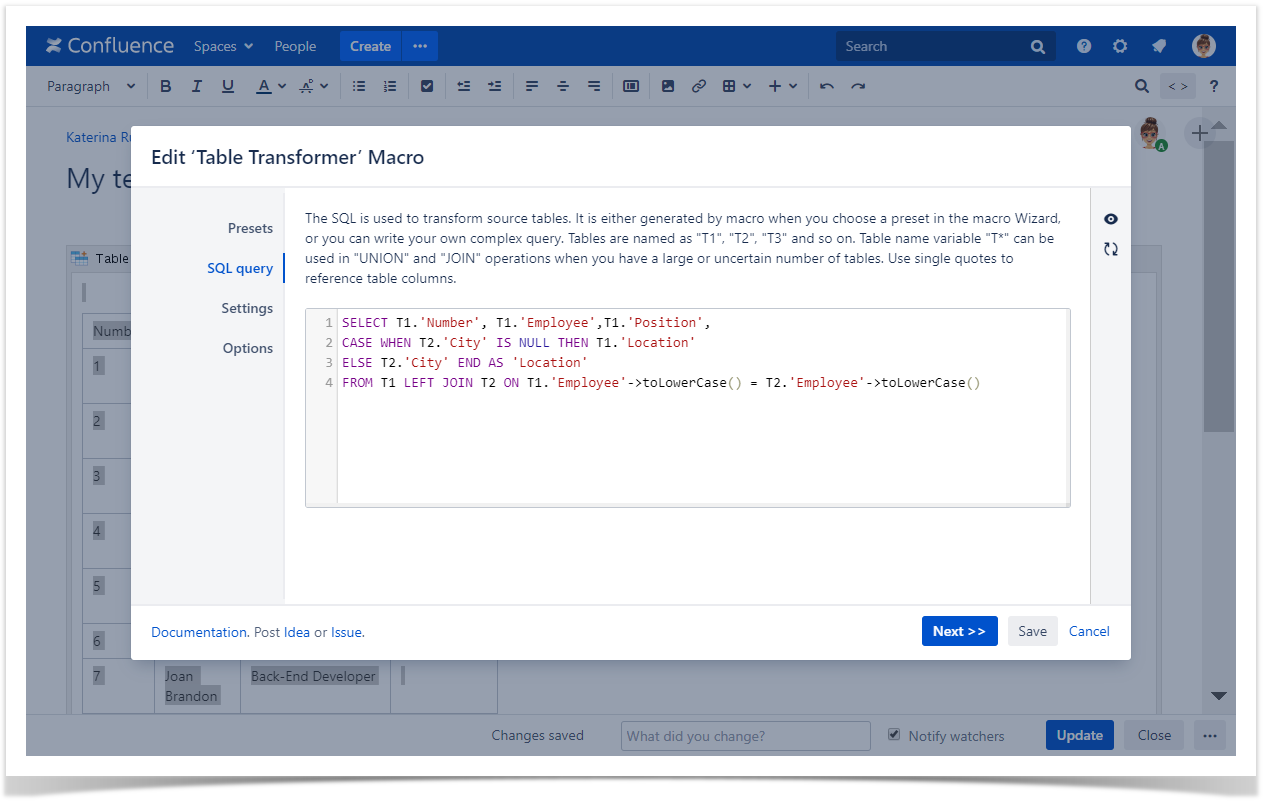Click the refresh arrows icon in macro dialog
The height and width of the screenshot is (805, 1270).
click(x=1110, y=249)
